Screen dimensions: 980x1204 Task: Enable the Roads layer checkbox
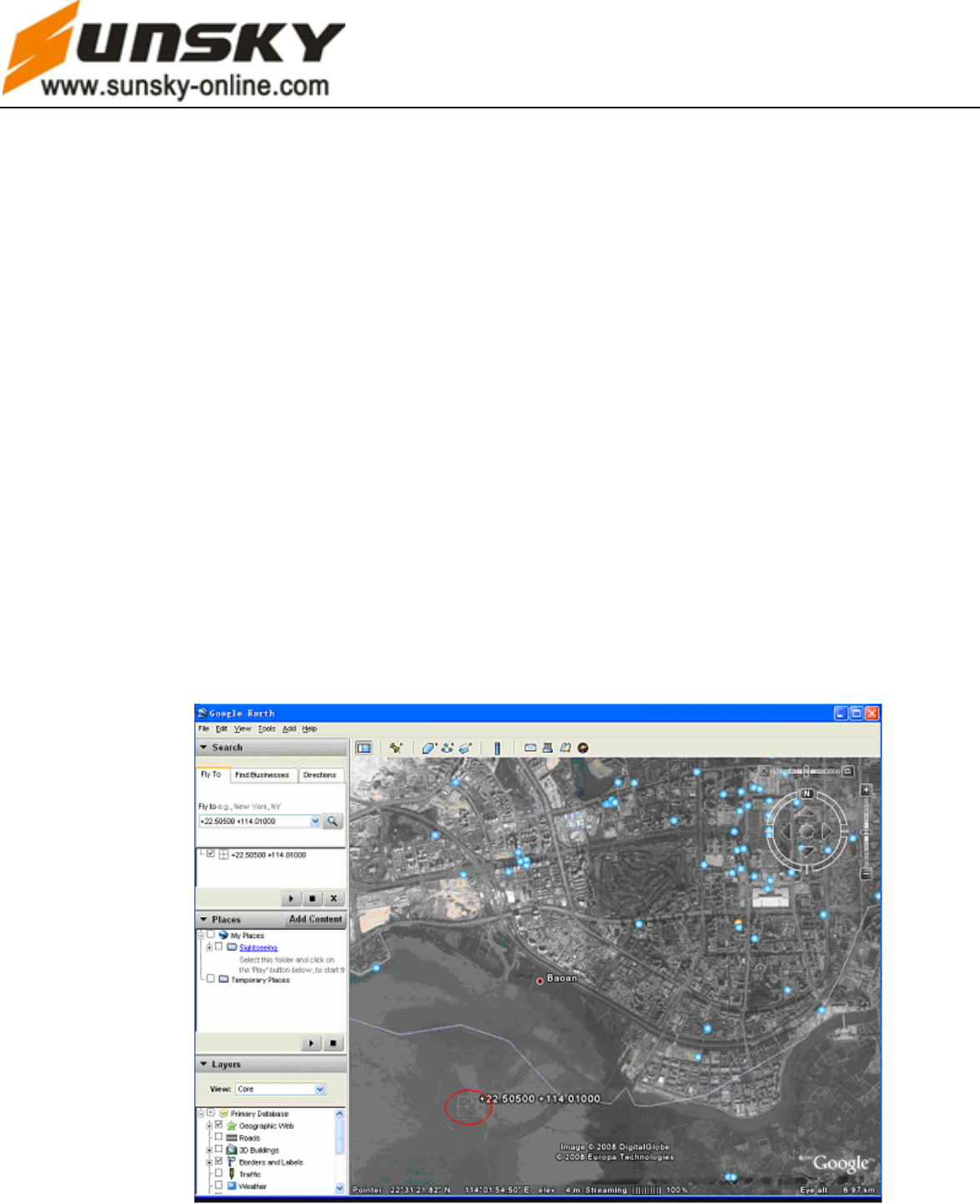click(x=219, y=1137)
